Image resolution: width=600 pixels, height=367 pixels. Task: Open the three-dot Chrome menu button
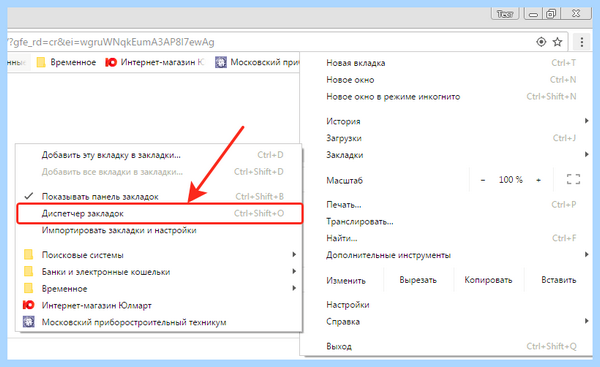pyautogui.click(x=582, y=42)
